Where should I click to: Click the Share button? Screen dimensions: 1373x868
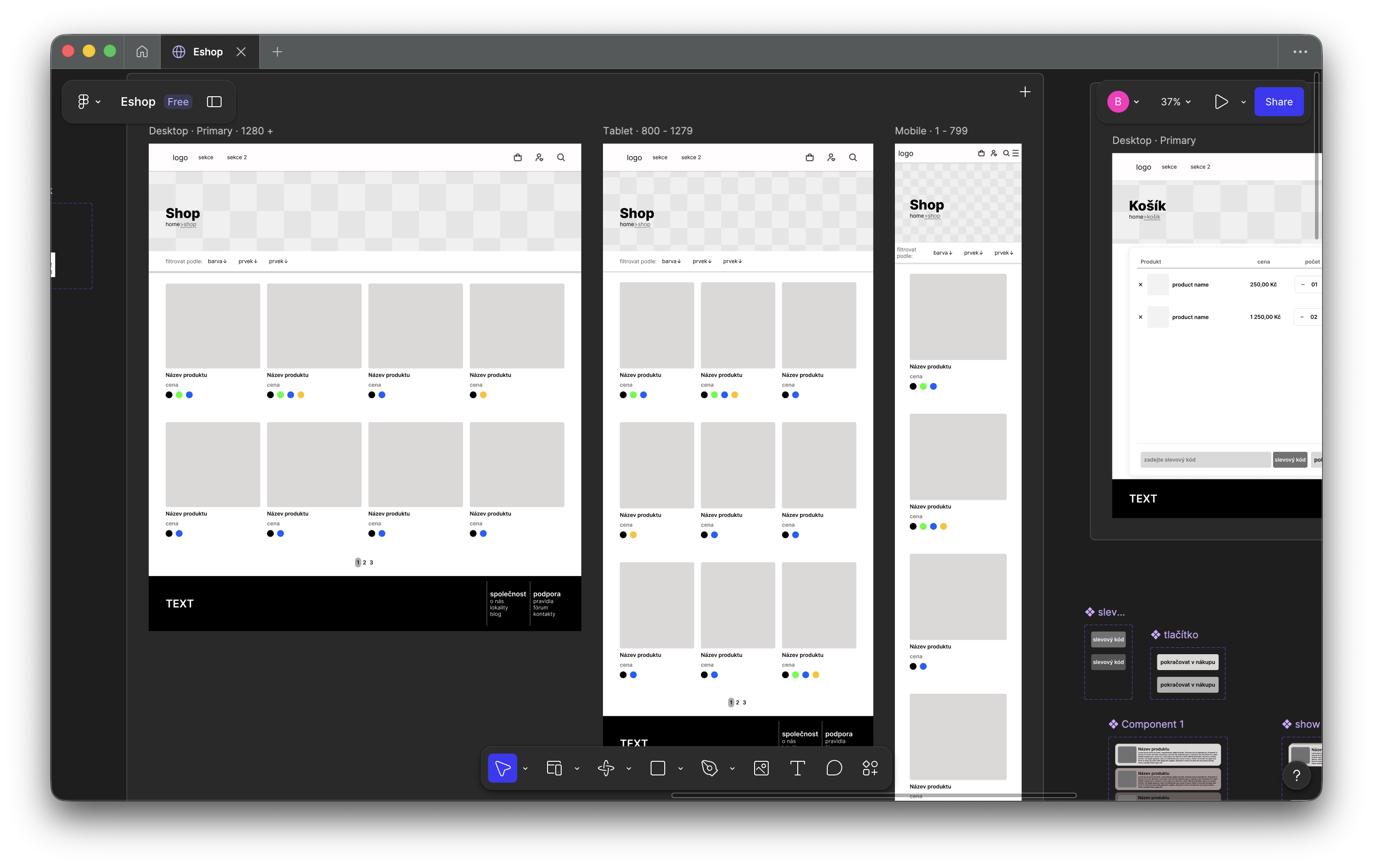coord(1279,102)
